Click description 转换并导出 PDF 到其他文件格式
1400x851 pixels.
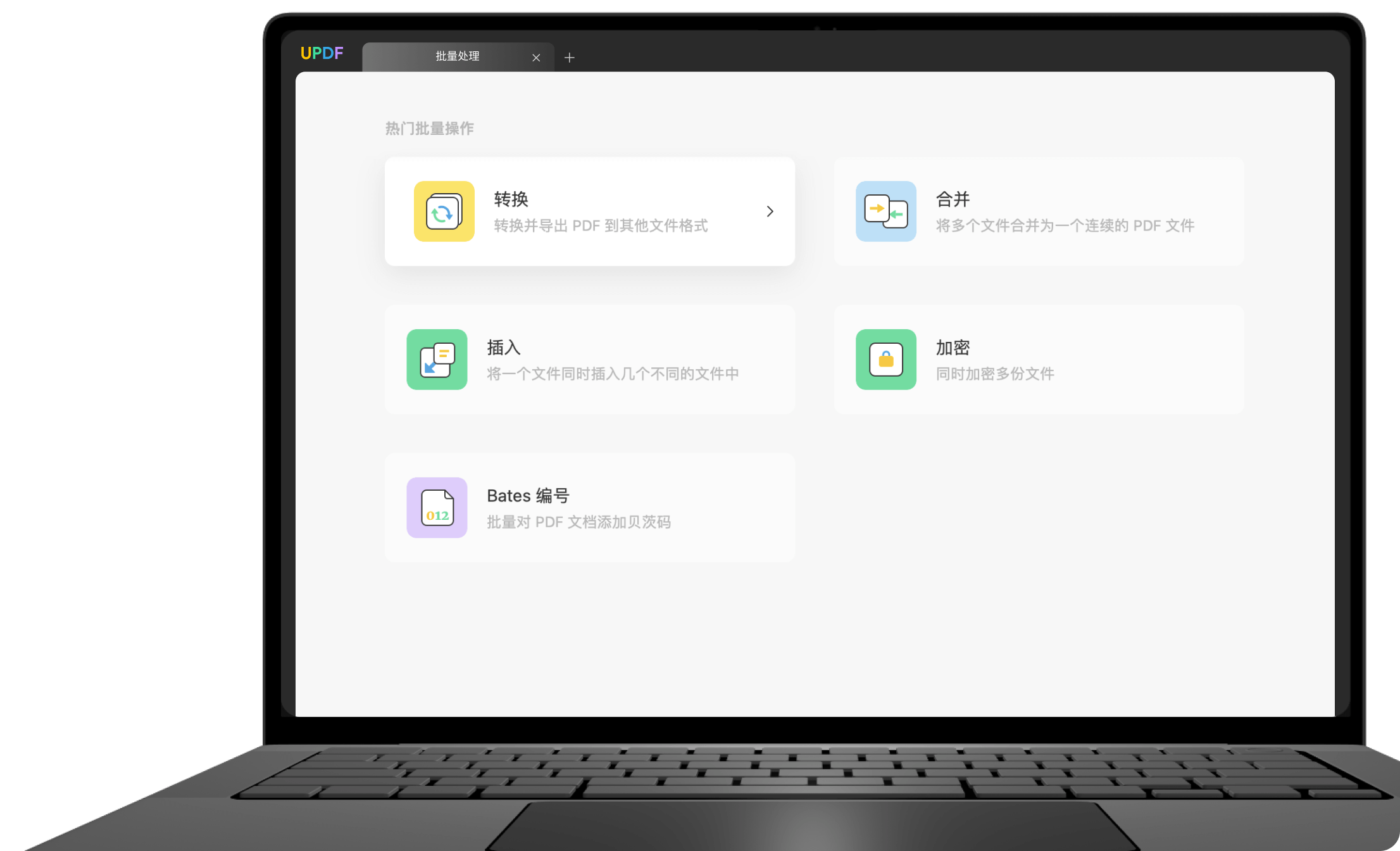click(x=601, y=226)
